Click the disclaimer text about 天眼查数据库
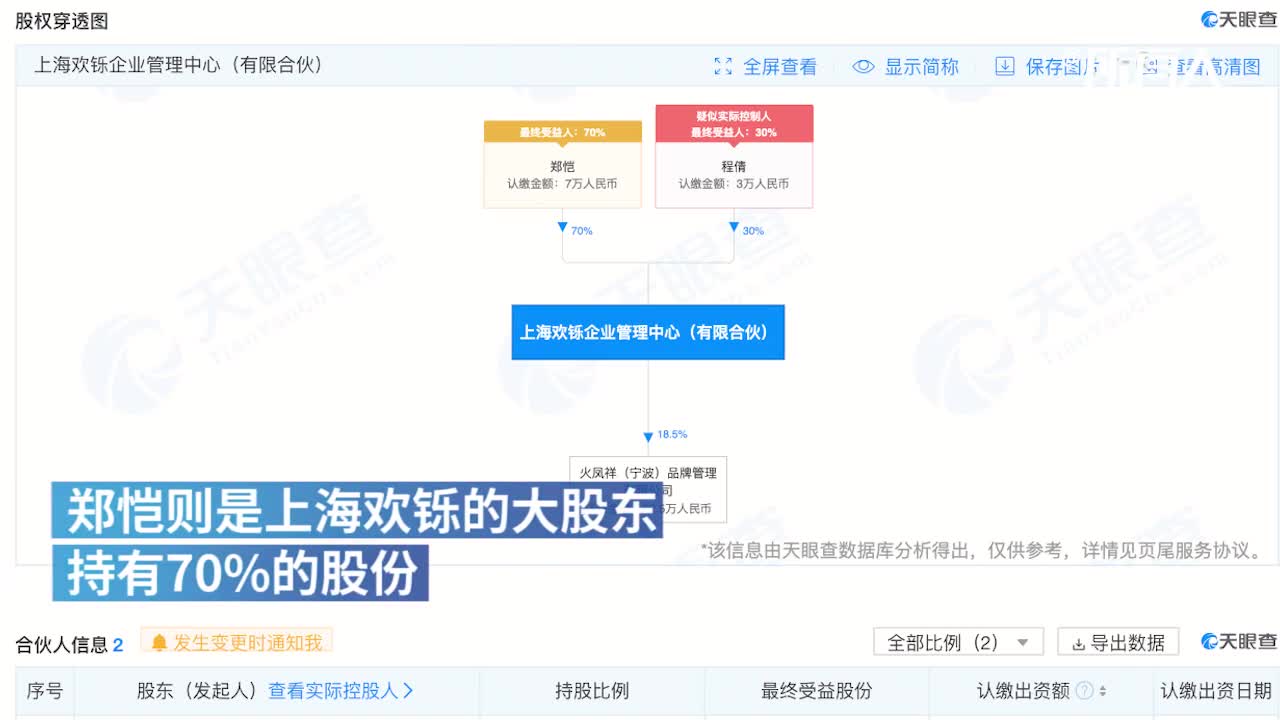This screenshot has height=720, width=1280. click(x=982, y=551)
